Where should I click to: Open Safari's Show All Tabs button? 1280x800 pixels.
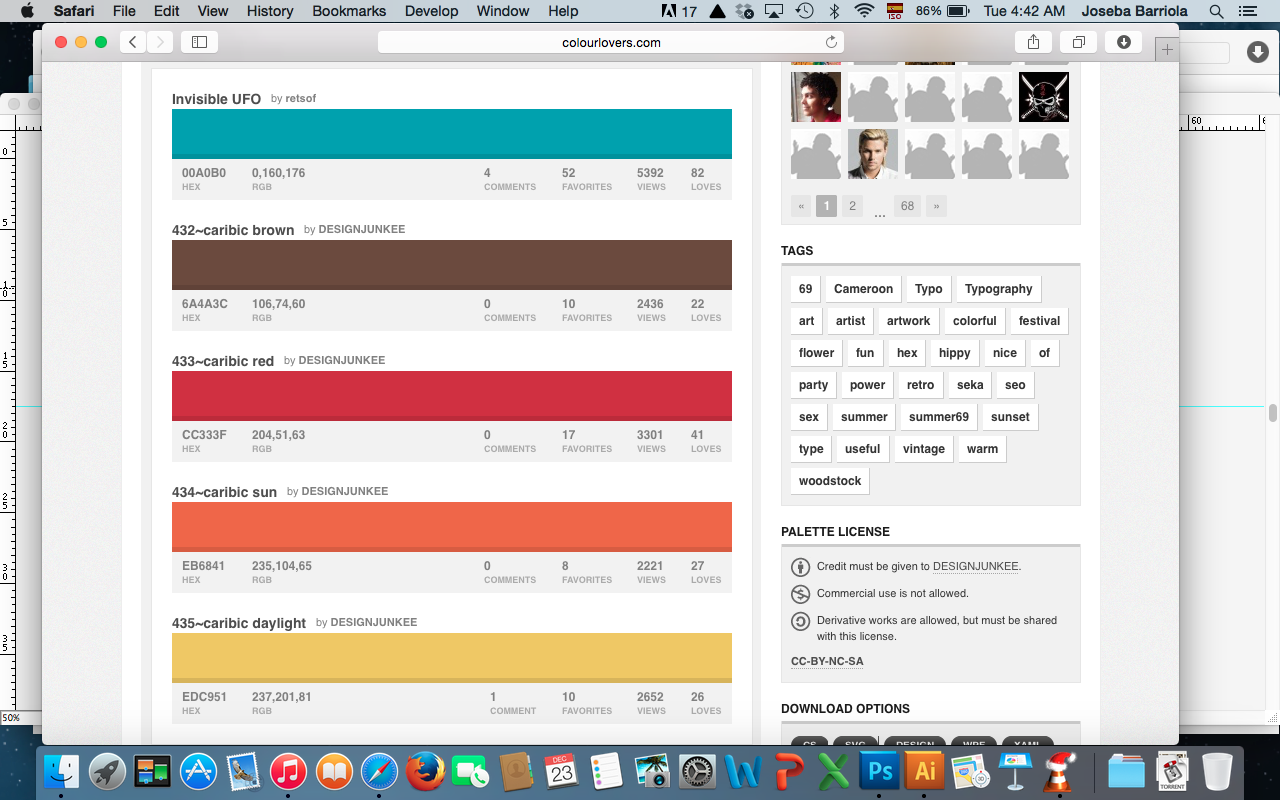[1078, 42]
